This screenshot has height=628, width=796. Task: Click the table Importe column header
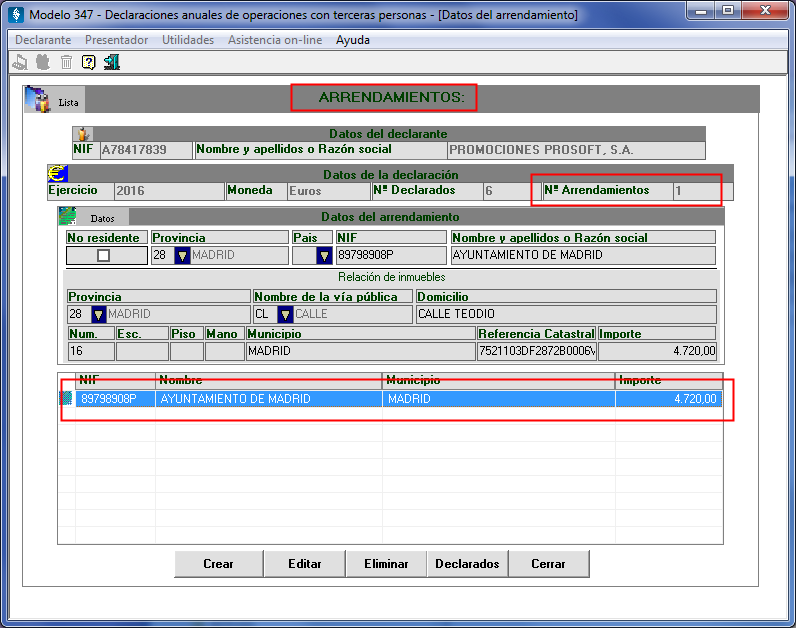coord(669,381)
